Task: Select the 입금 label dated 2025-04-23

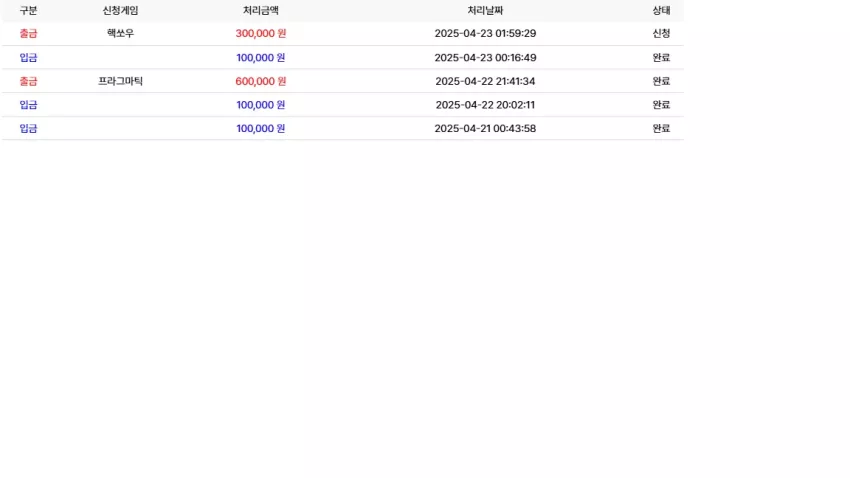Action: tap(28, 57)
